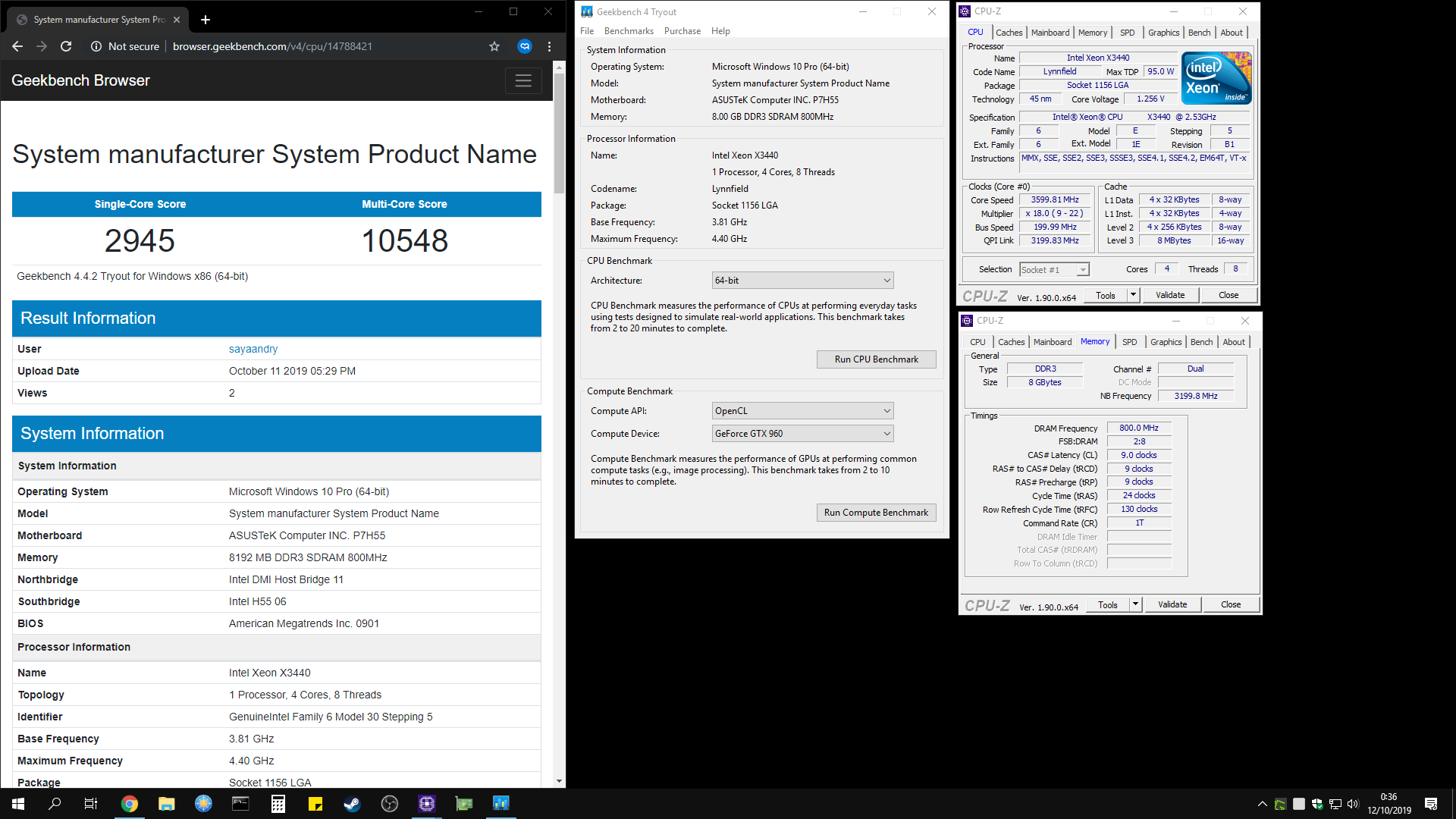
Task: Open Chrome three-dot menu
Action: pyautogui.click(x=550, y=46)
